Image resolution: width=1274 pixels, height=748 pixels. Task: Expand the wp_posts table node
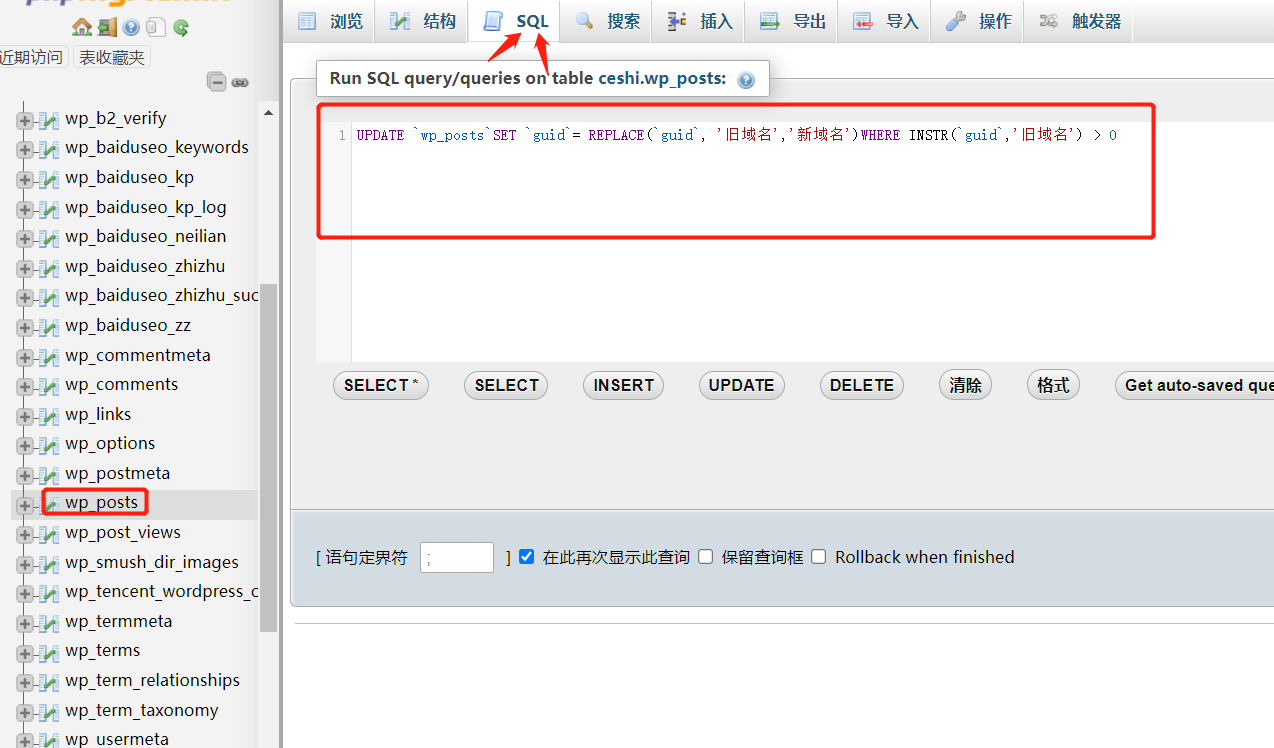25,505
